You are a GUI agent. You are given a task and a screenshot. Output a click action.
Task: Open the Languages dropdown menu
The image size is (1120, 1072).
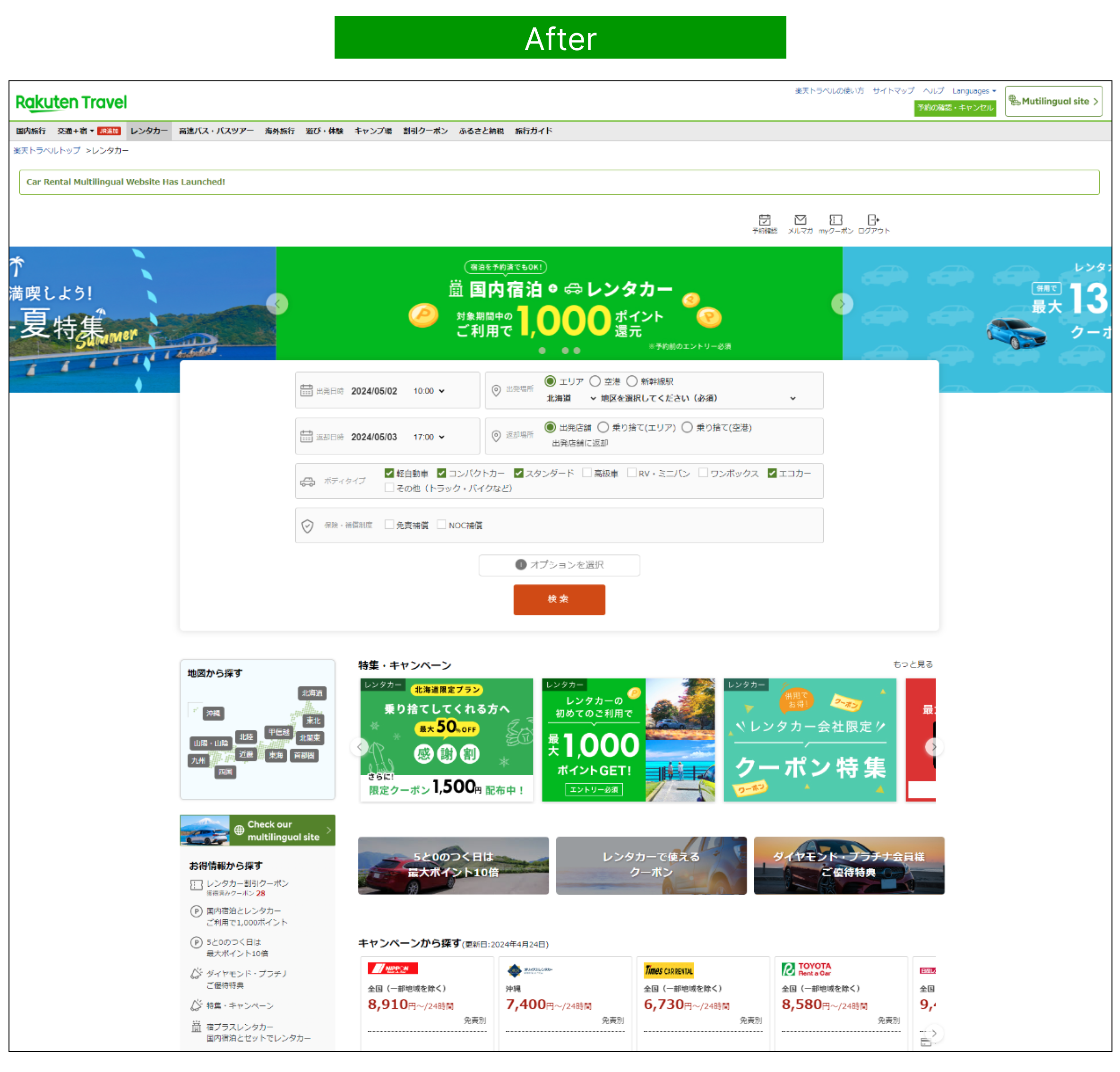pos(974,91)
